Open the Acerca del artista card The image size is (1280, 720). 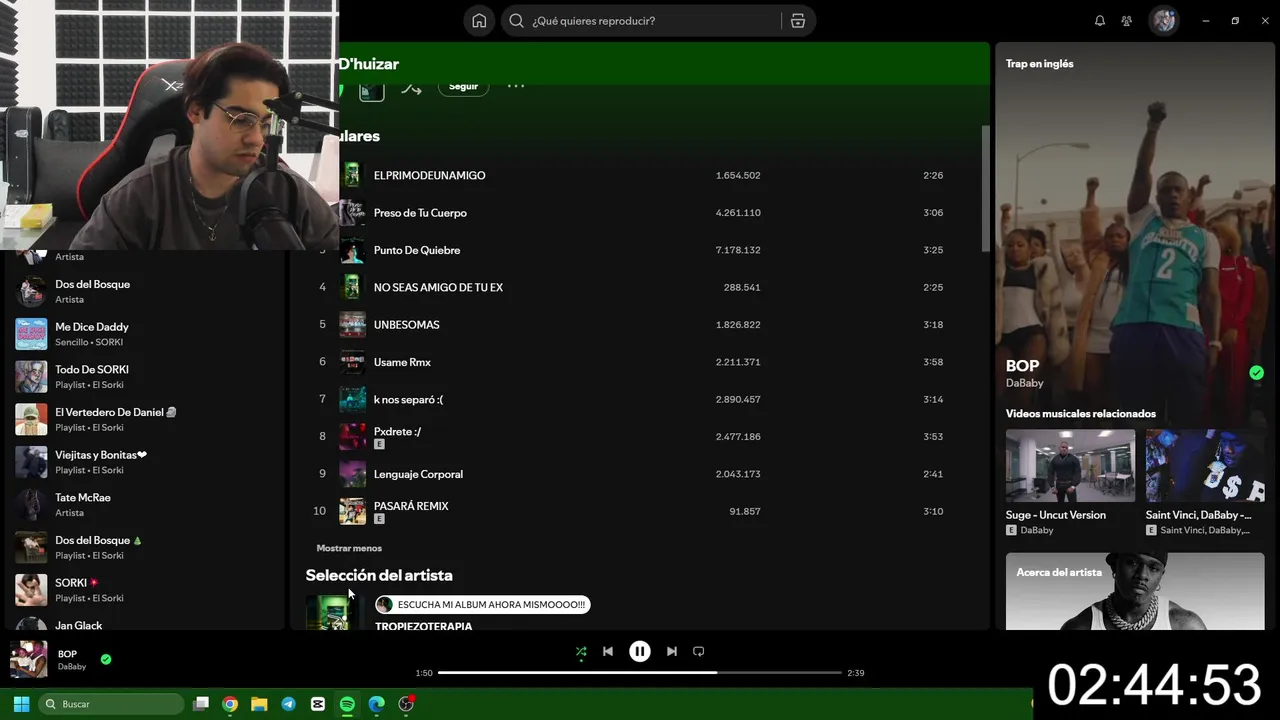[1135, 591]
